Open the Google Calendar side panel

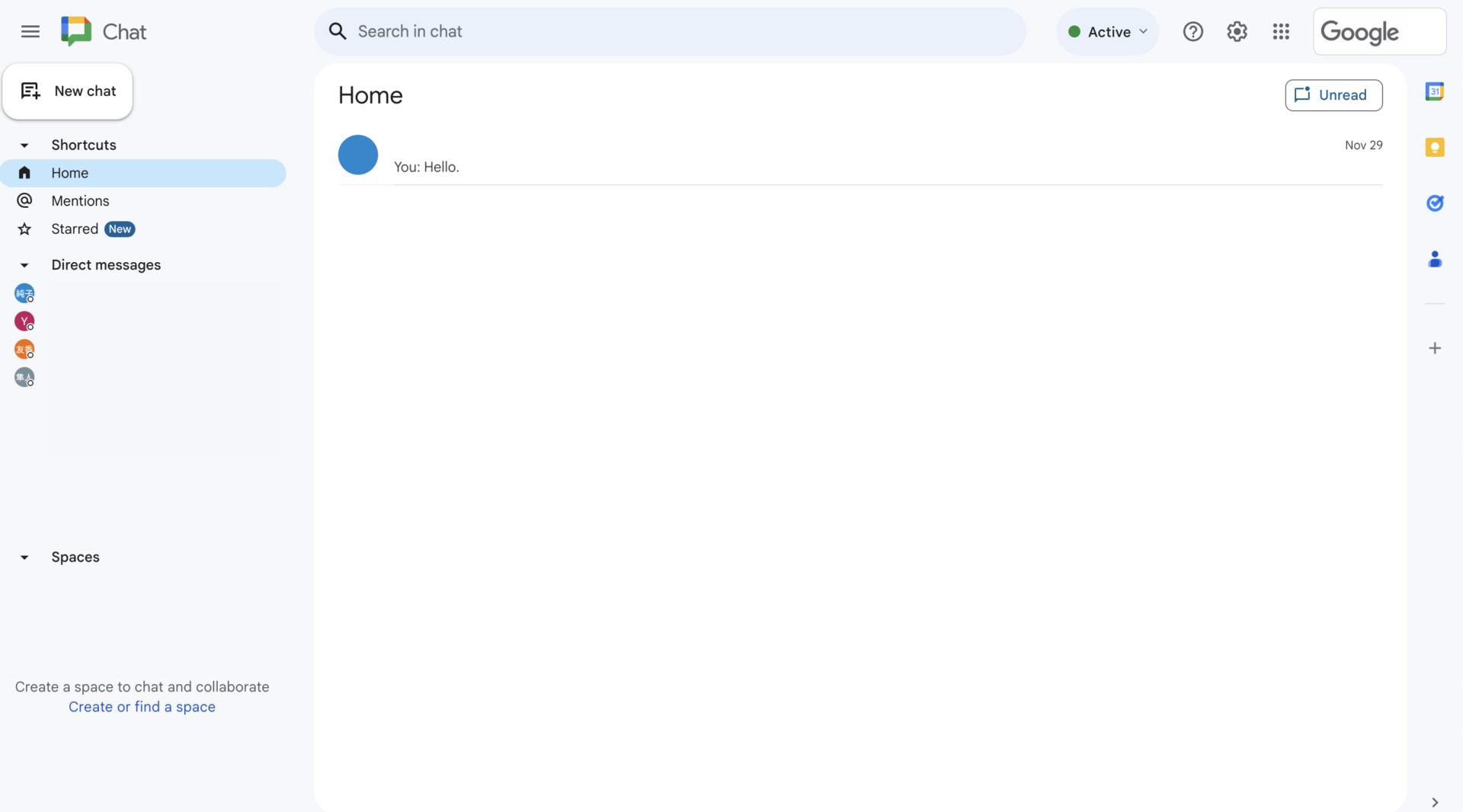(1436, 91)
